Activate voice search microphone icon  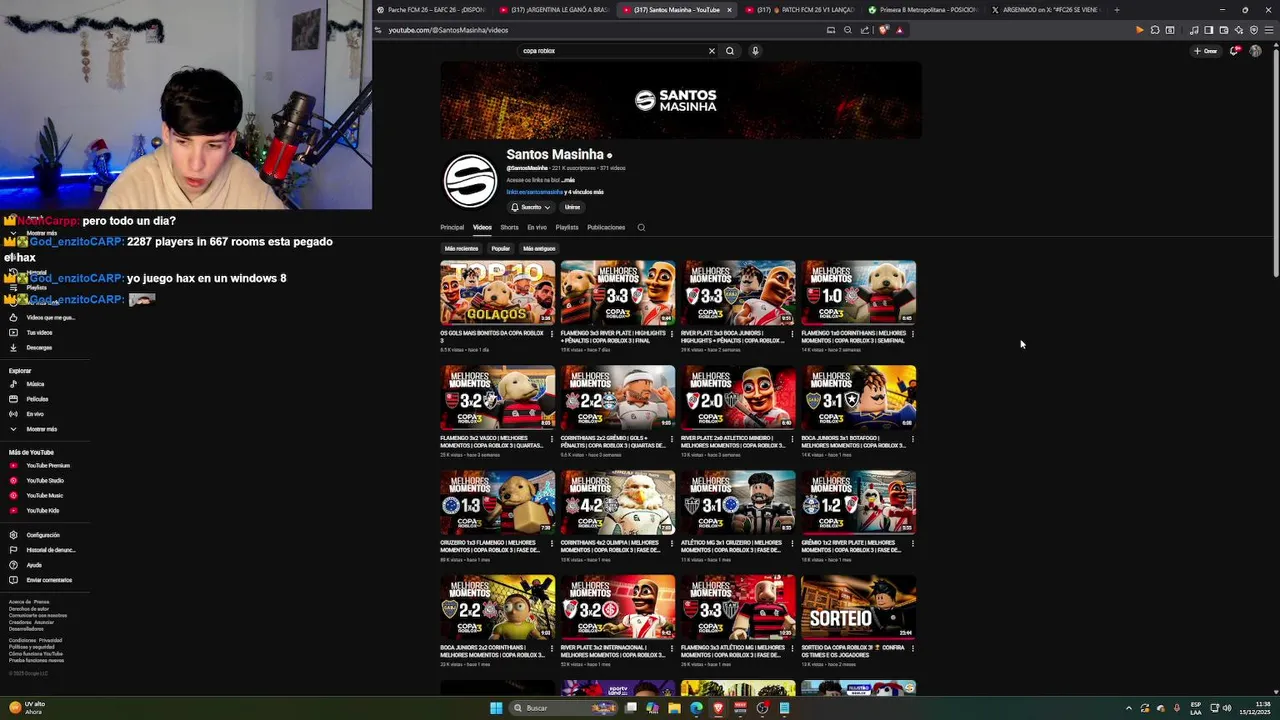coord(755,51)
